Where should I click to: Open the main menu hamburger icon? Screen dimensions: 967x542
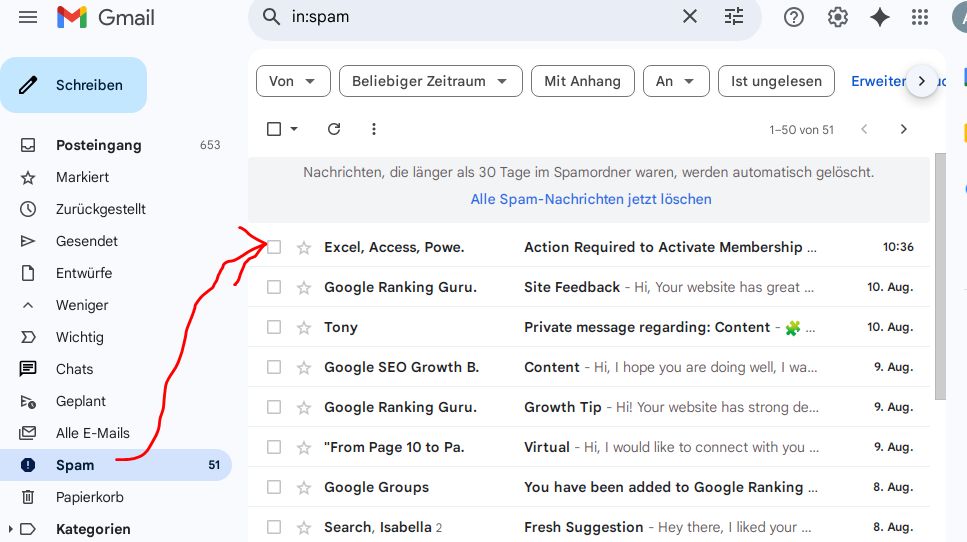pos(28,17)
